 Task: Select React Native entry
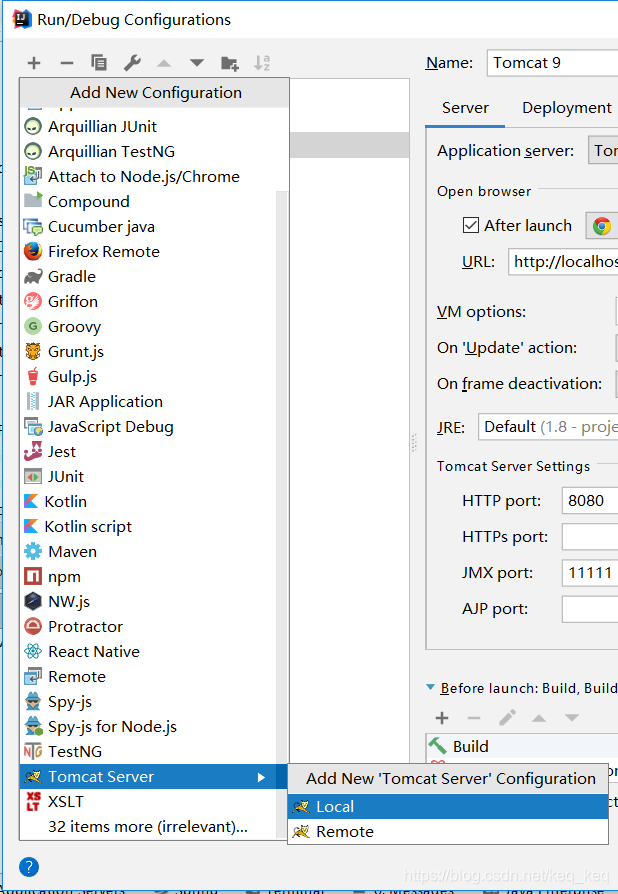pos(148,652)
